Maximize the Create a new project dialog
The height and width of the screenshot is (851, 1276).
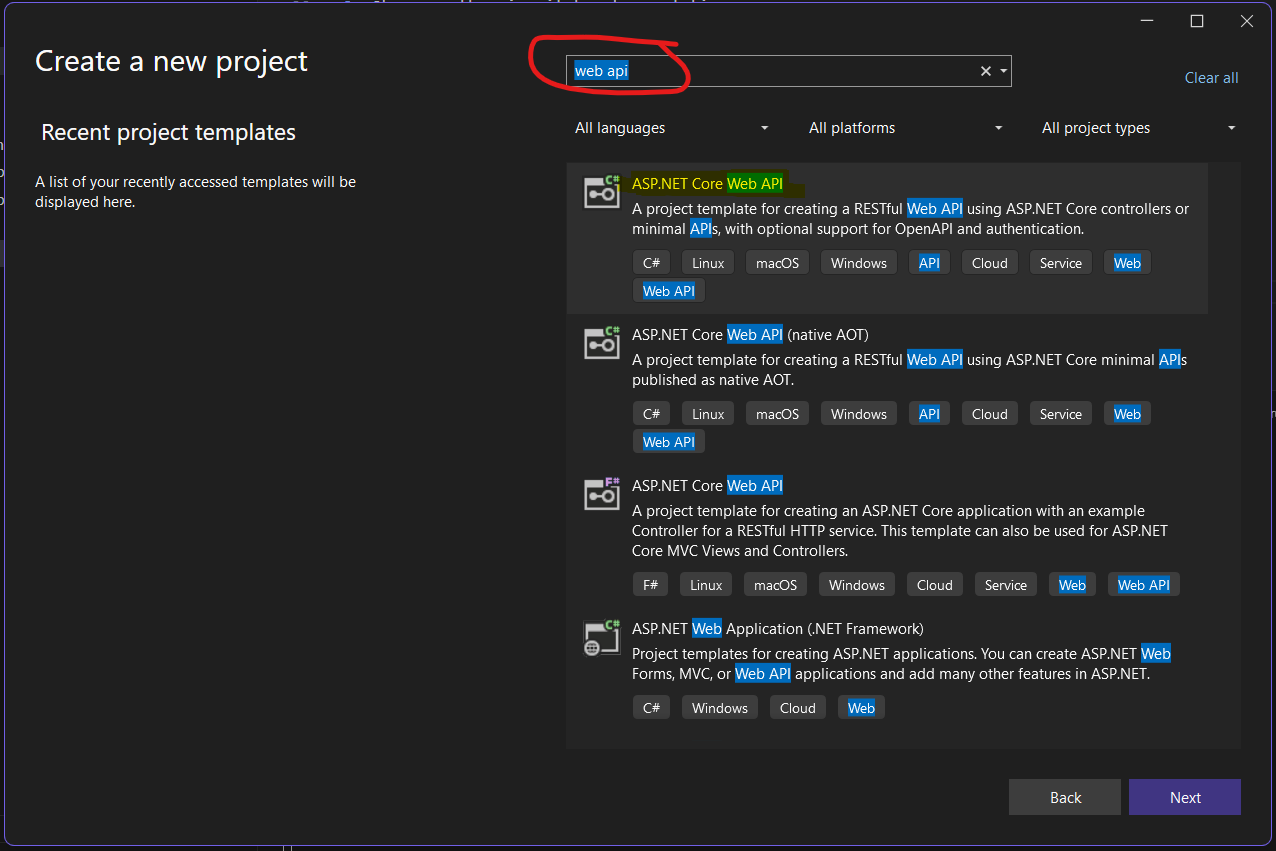click(x=1196, y=21)
